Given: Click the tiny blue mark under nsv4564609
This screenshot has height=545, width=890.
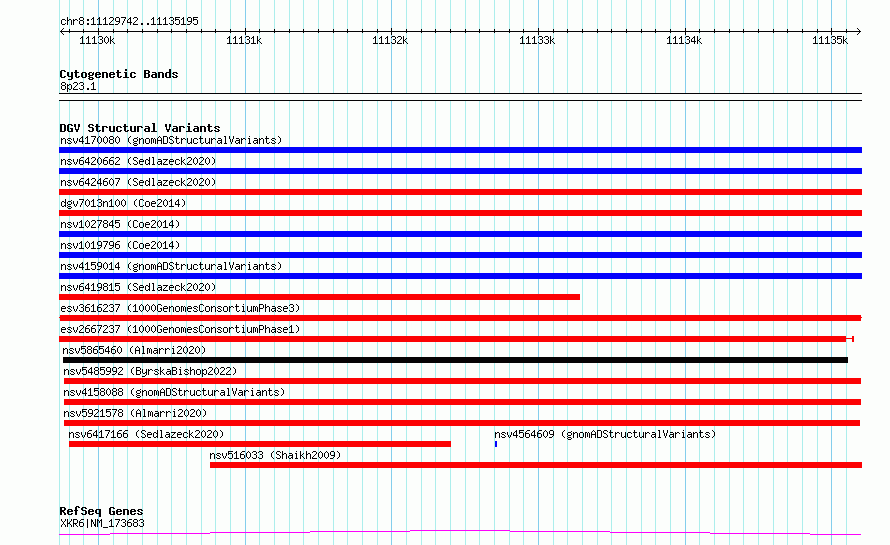Looking at the screenshot, I should [496, 444].
